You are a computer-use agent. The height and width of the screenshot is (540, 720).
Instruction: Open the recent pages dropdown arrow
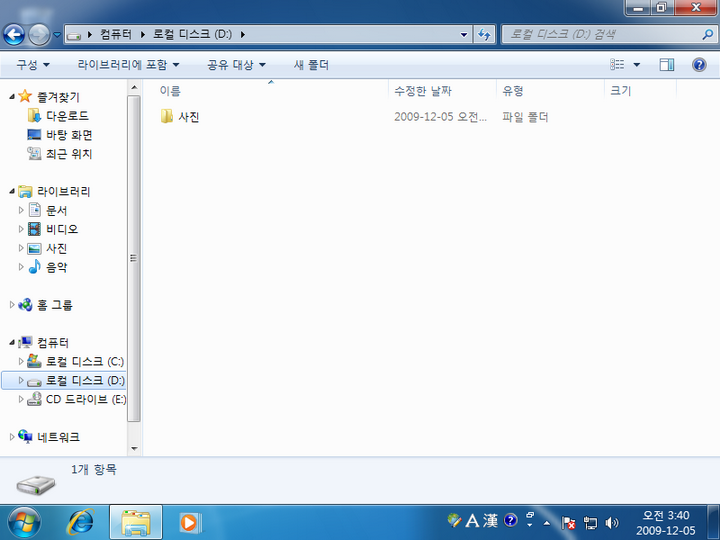pos(57,34)
